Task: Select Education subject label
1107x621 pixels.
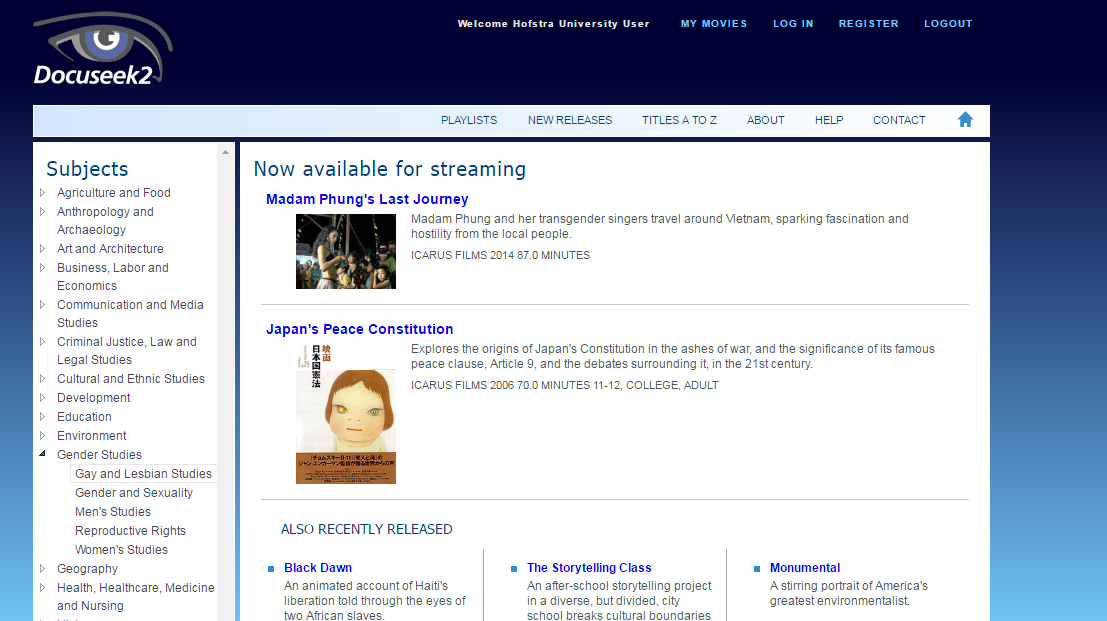Action: [84, 416]
